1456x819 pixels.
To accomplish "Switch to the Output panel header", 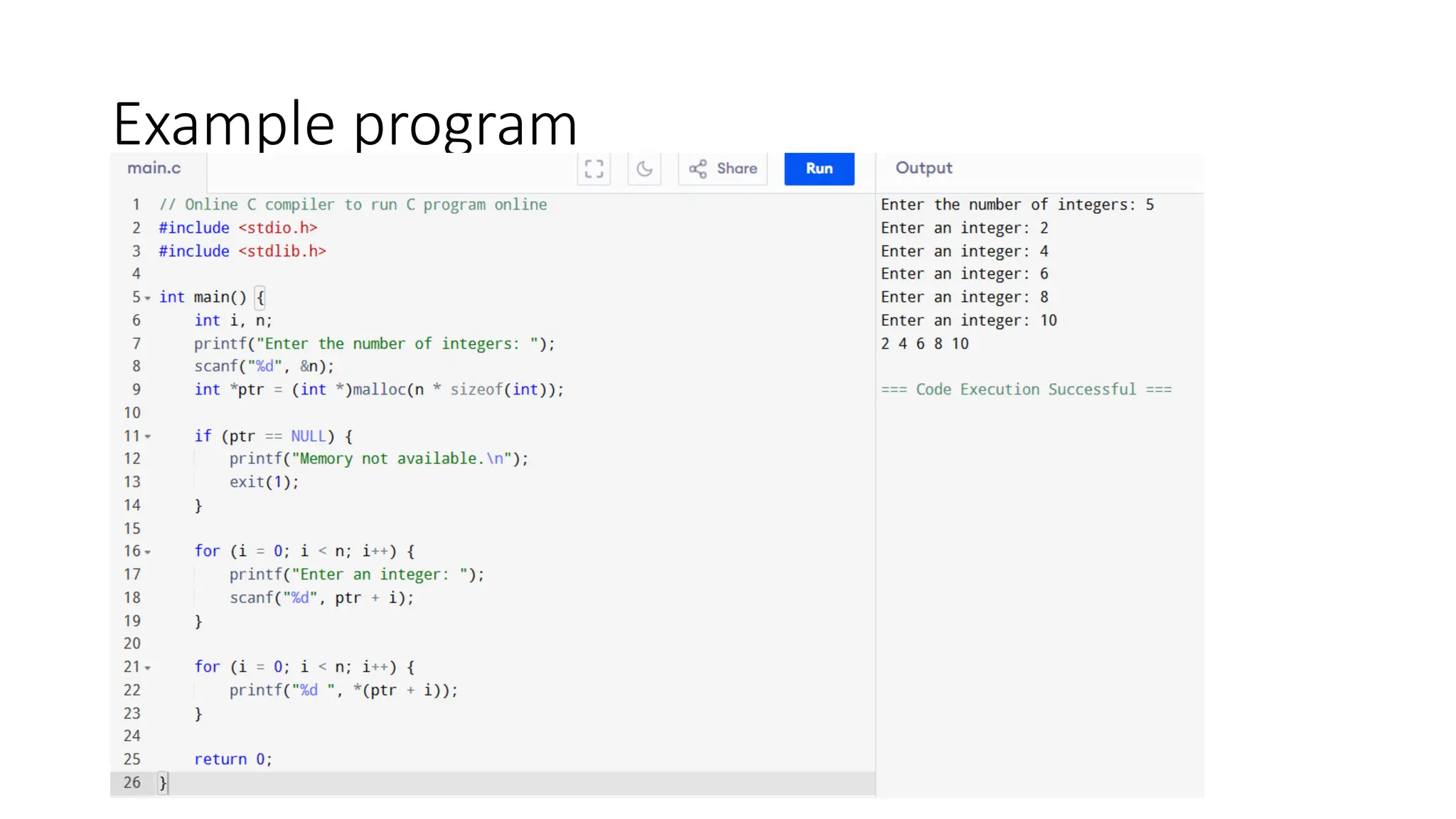I will tap(924, 168).
